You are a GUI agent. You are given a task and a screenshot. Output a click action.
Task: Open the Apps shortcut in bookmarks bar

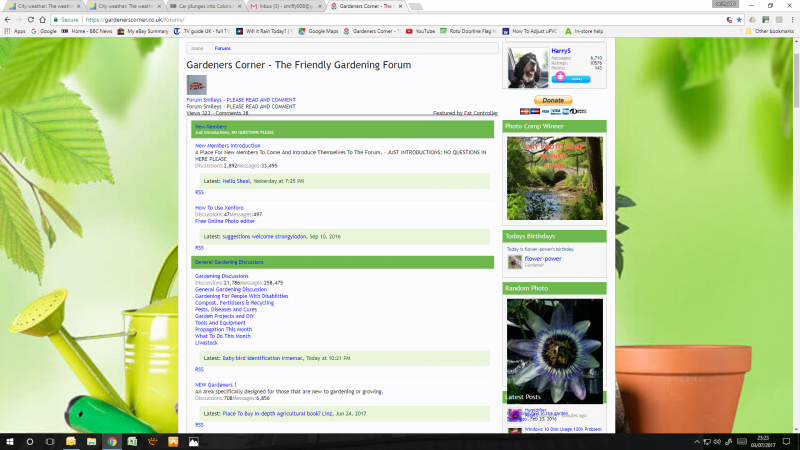[16, 31]
